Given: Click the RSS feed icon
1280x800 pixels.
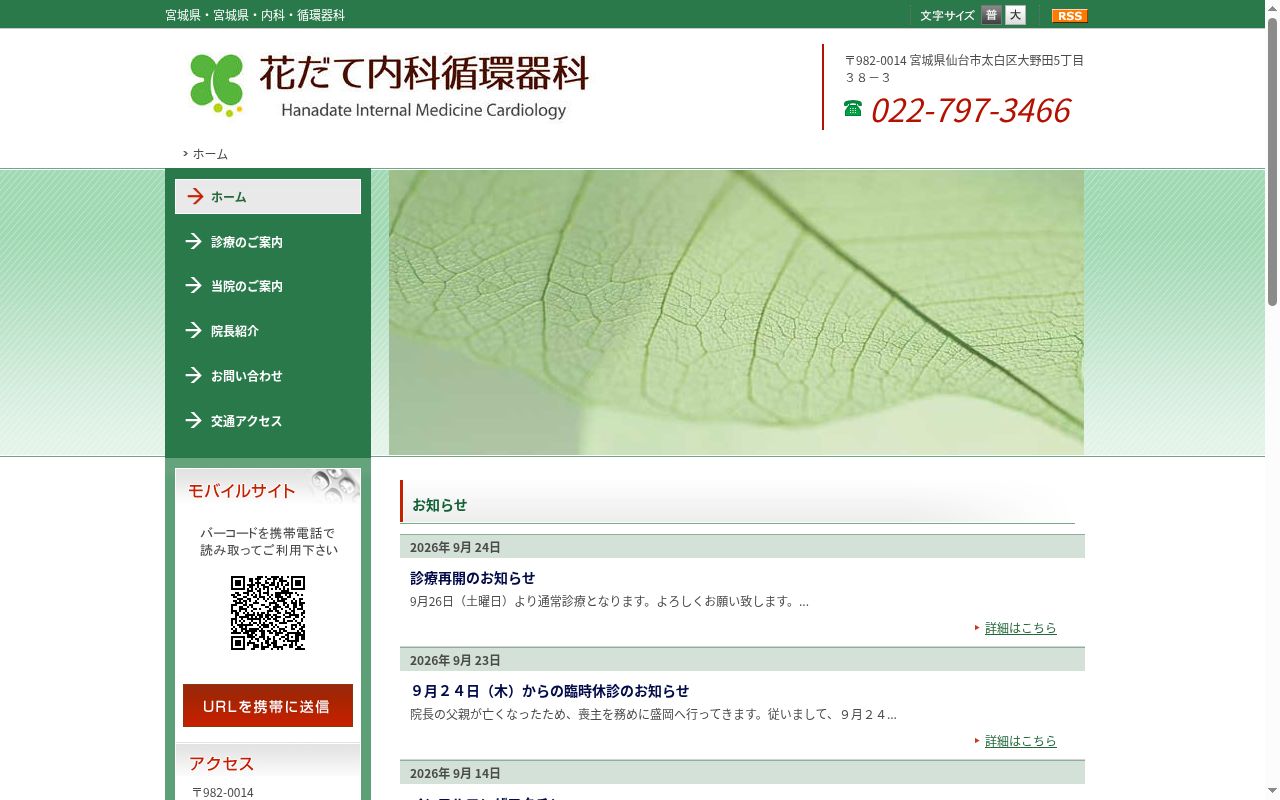Looking at the screenshot, I should 1069,15.
